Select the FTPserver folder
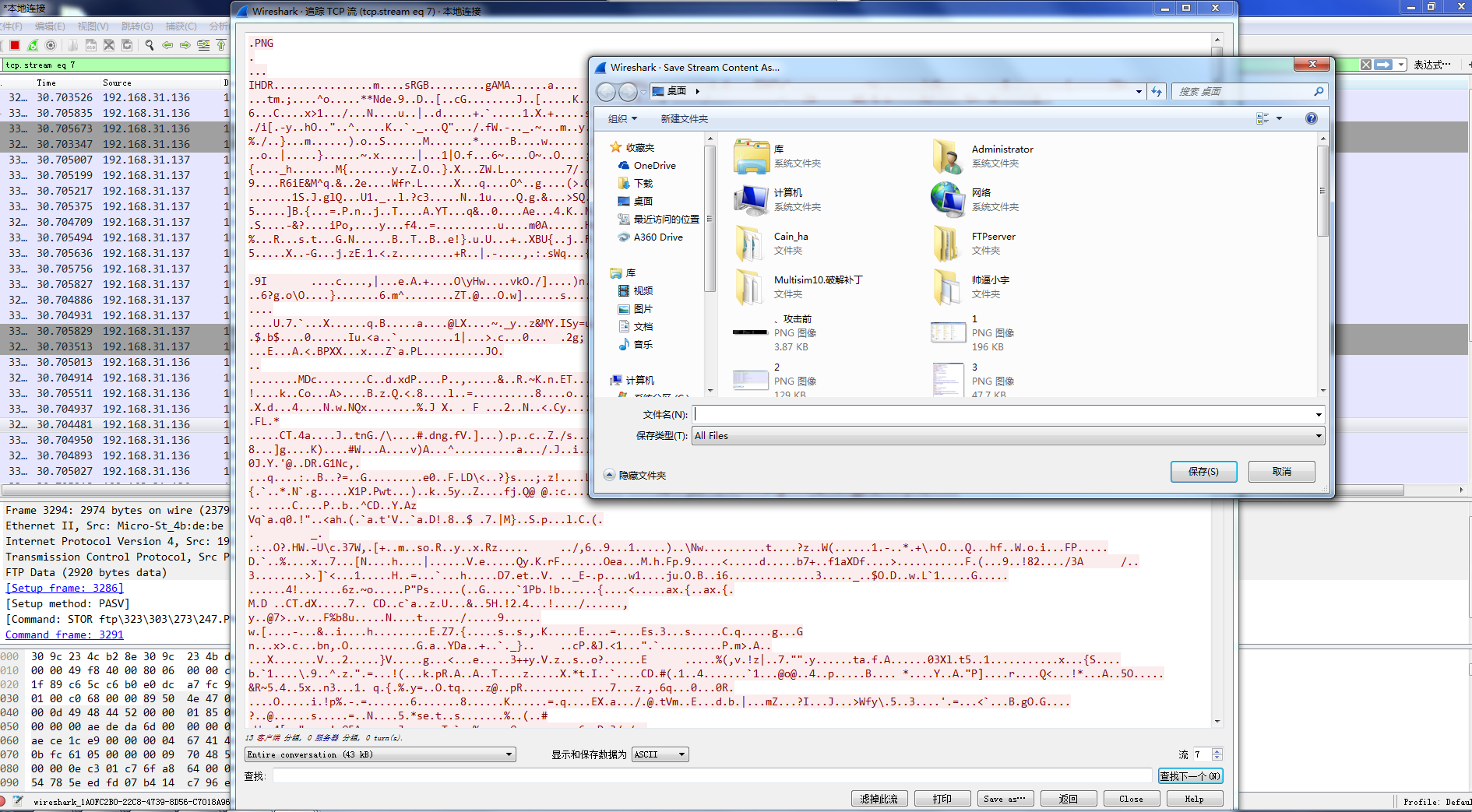The width and height of the screenshot is (1472, 812). point(974,244)
